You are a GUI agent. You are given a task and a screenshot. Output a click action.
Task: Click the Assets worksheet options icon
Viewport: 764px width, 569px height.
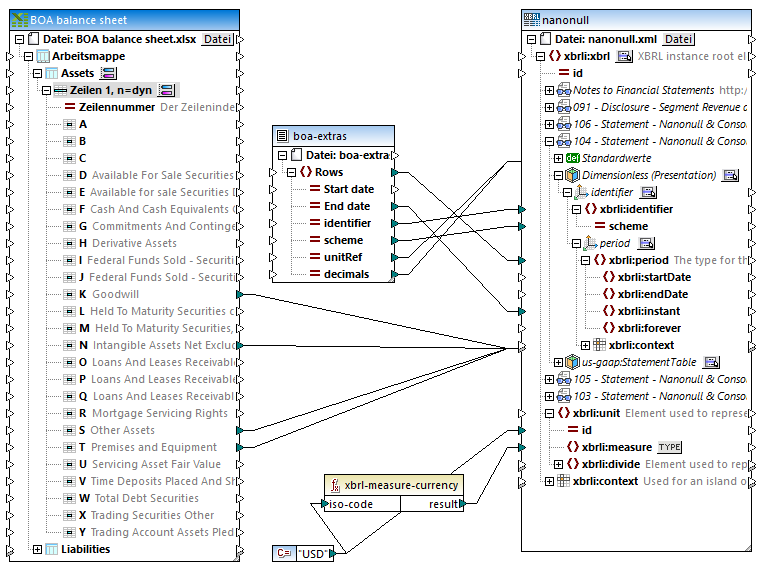click(107, 73)
